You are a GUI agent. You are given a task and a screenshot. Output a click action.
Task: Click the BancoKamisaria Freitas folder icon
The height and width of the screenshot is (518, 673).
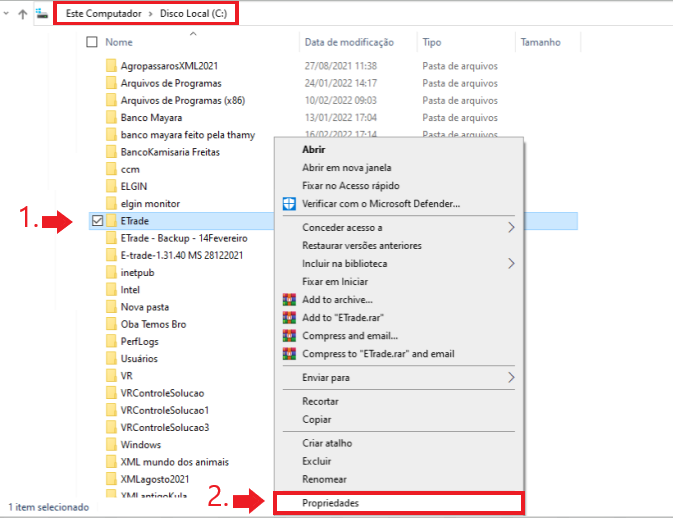click(111, 151)
